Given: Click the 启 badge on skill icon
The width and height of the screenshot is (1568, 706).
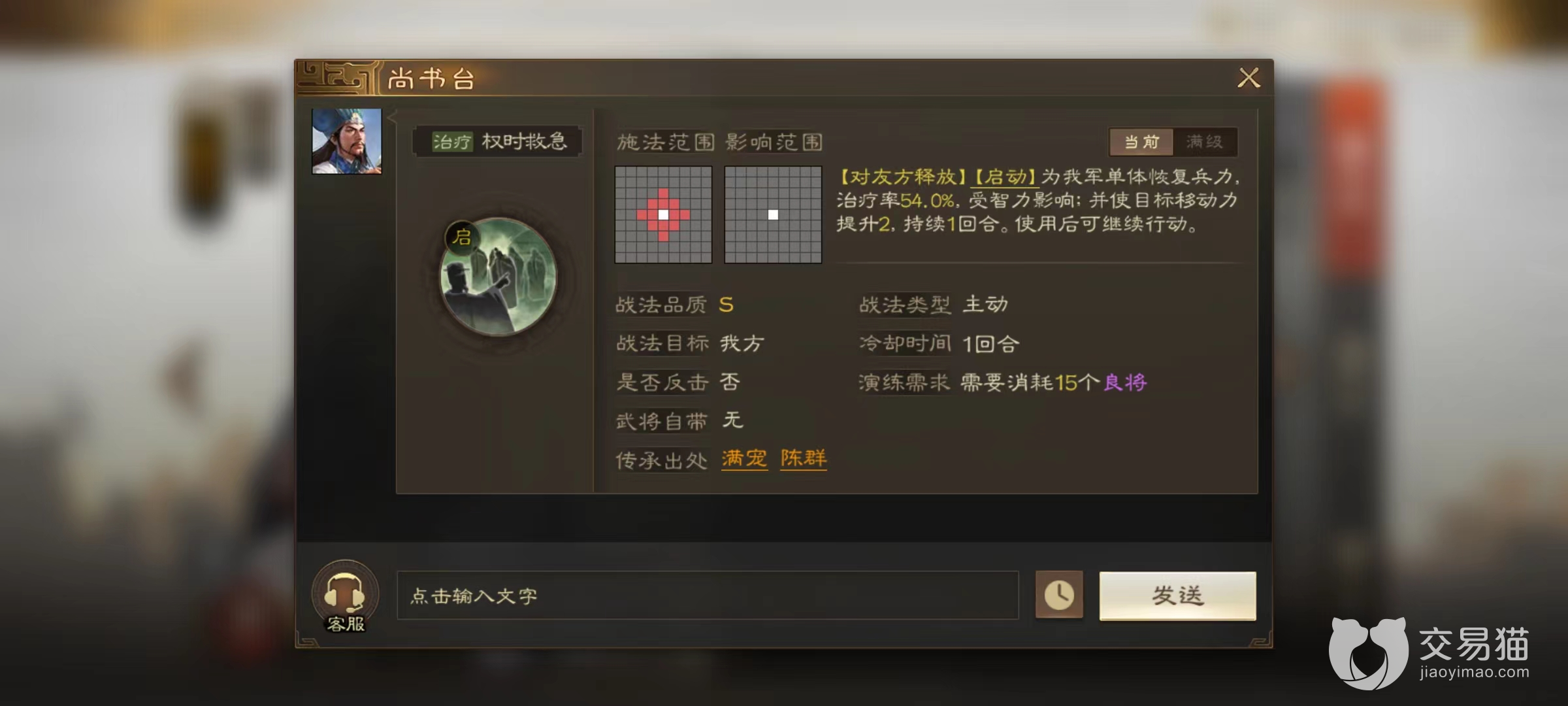Looking at the screenshot, I should tap(461, 237).
